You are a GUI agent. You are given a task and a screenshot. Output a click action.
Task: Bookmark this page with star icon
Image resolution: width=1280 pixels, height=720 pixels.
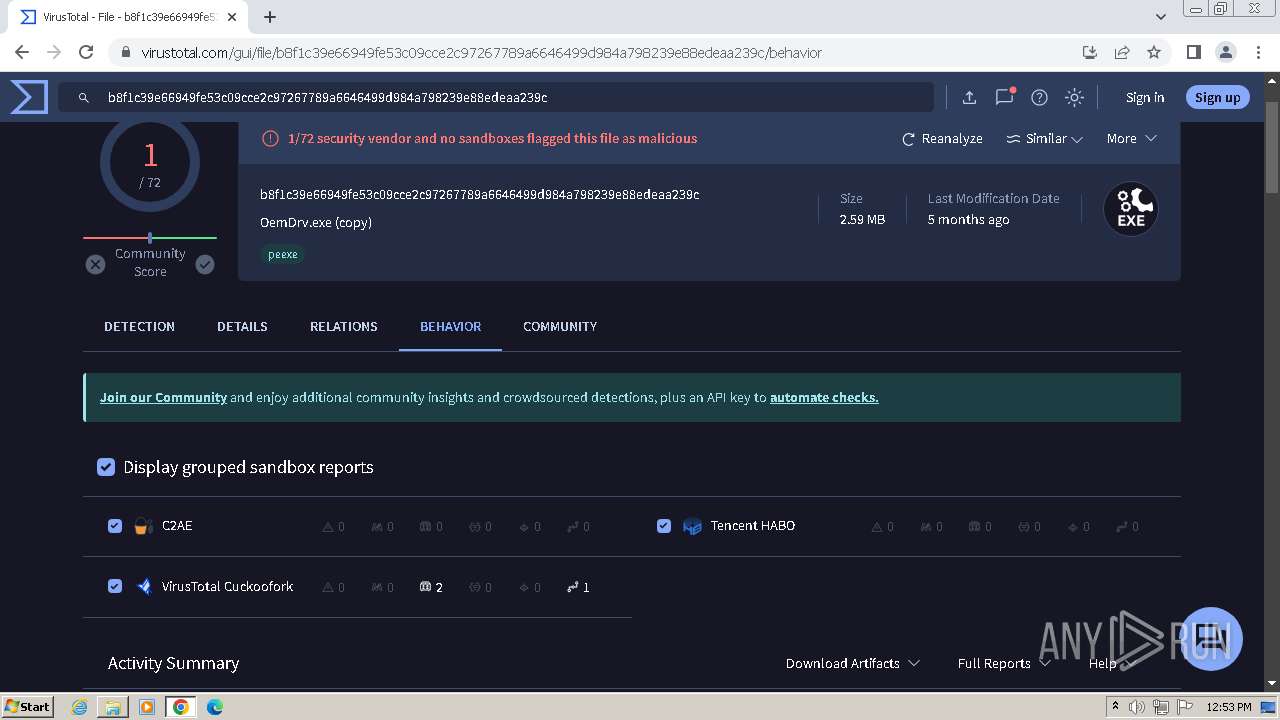(x=1154, y=52)
